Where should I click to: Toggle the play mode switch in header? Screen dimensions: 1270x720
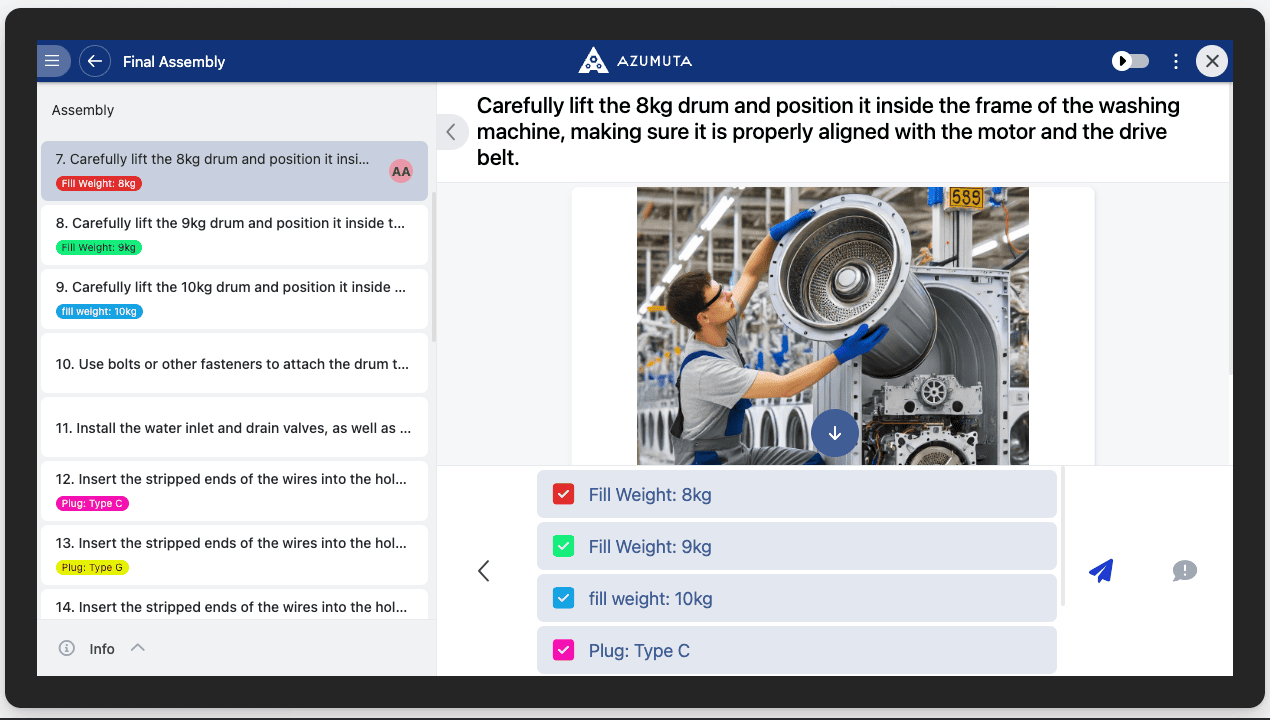point(1131,61)
